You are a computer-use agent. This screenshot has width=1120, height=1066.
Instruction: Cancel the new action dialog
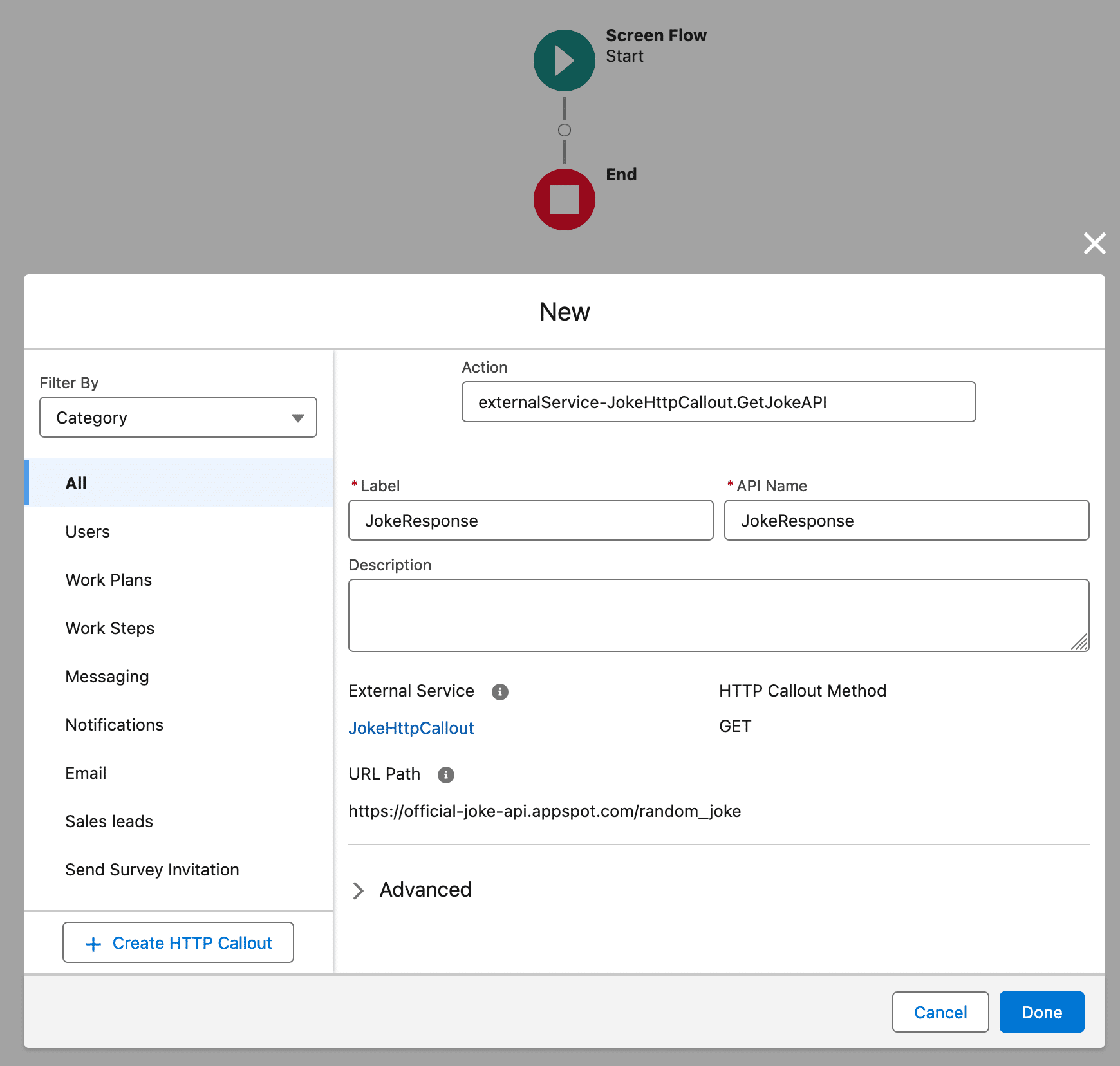click(940, 1012)
